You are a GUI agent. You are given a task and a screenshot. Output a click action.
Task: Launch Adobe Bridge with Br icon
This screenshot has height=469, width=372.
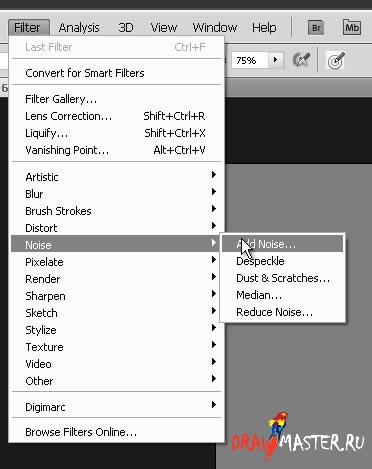(316, 28)
